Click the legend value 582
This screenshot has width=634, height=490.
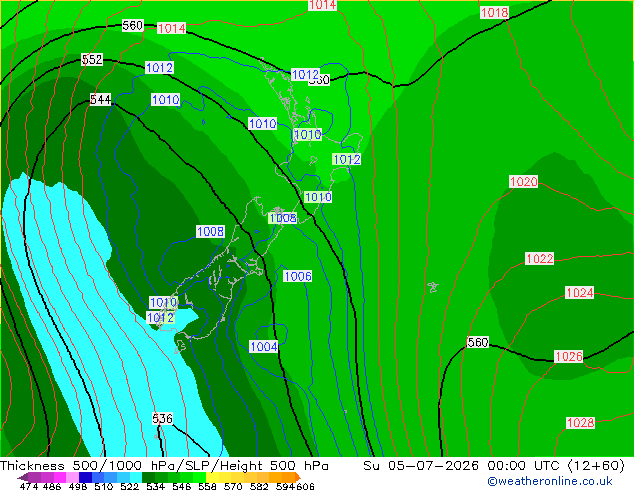(x=259, y=486)
